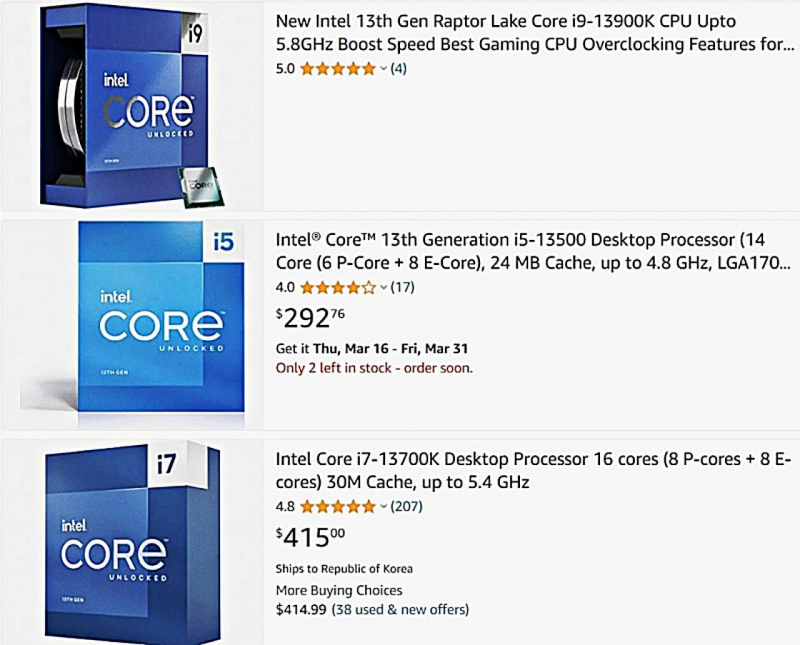This screenshot has width=800, height=645.
Task: Open the Core i7-13700K product image
Action: point(132,541)
